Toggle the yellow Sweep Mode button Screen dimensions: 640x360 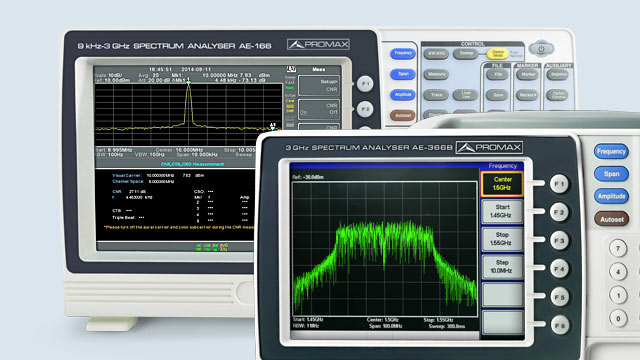pyautogui.click(x=498, y=53)
